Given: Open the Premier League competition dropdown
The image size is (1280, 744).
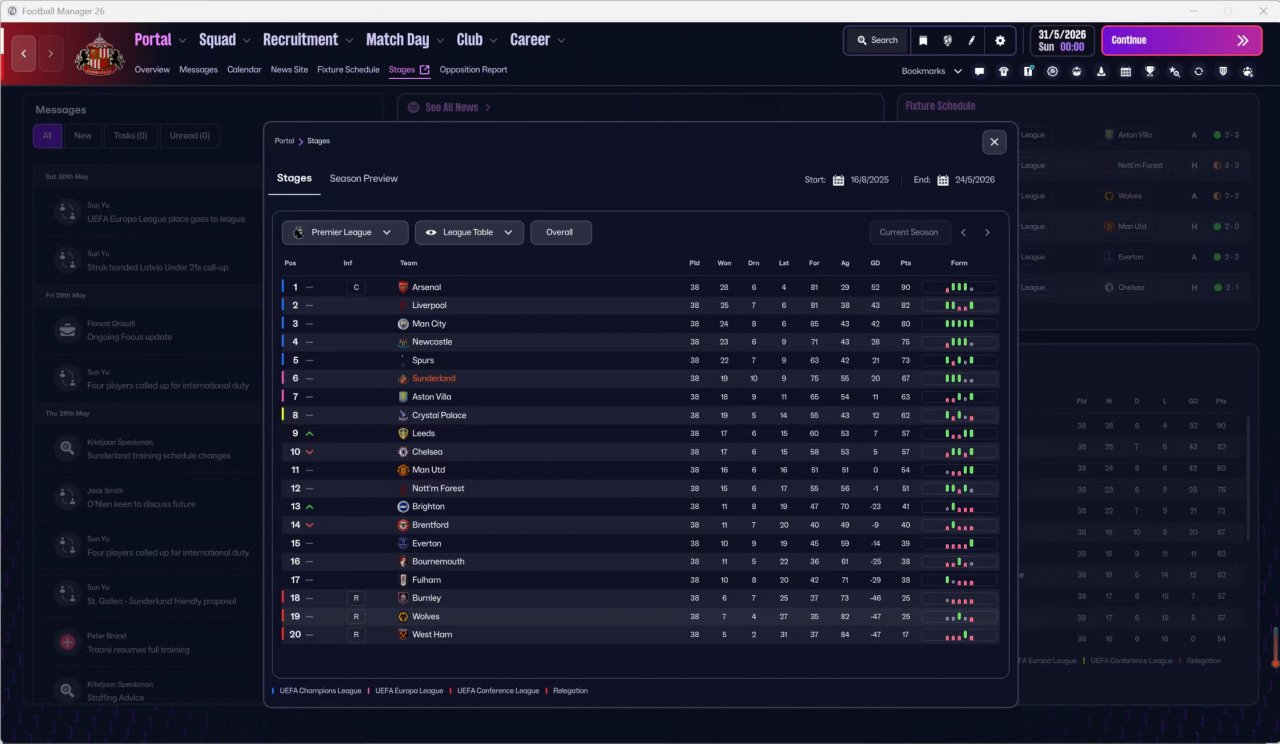Looking at the screenshot, I should 345,232.
